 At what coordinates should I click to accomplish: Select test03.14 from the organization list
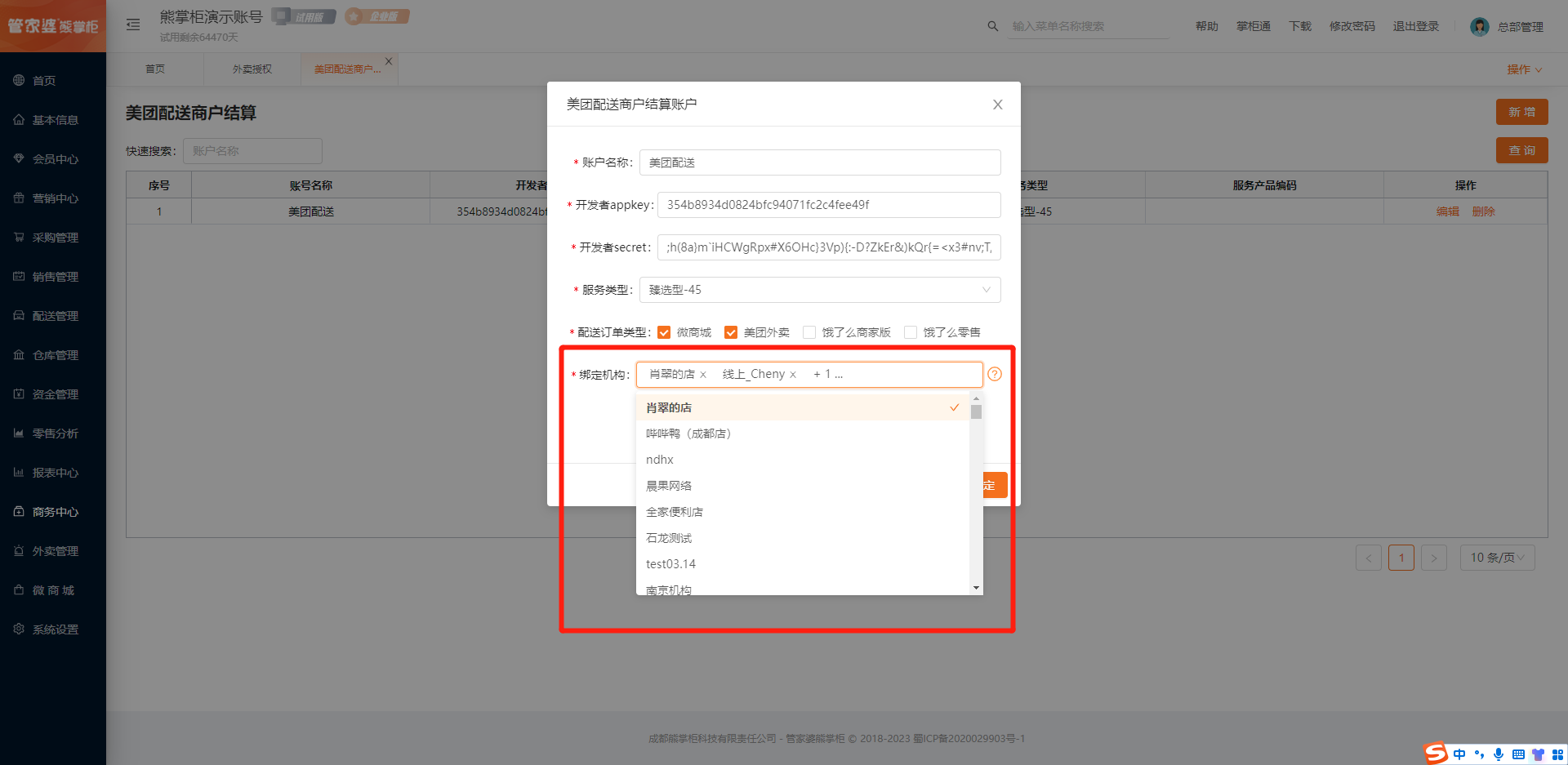click(803, 564)
